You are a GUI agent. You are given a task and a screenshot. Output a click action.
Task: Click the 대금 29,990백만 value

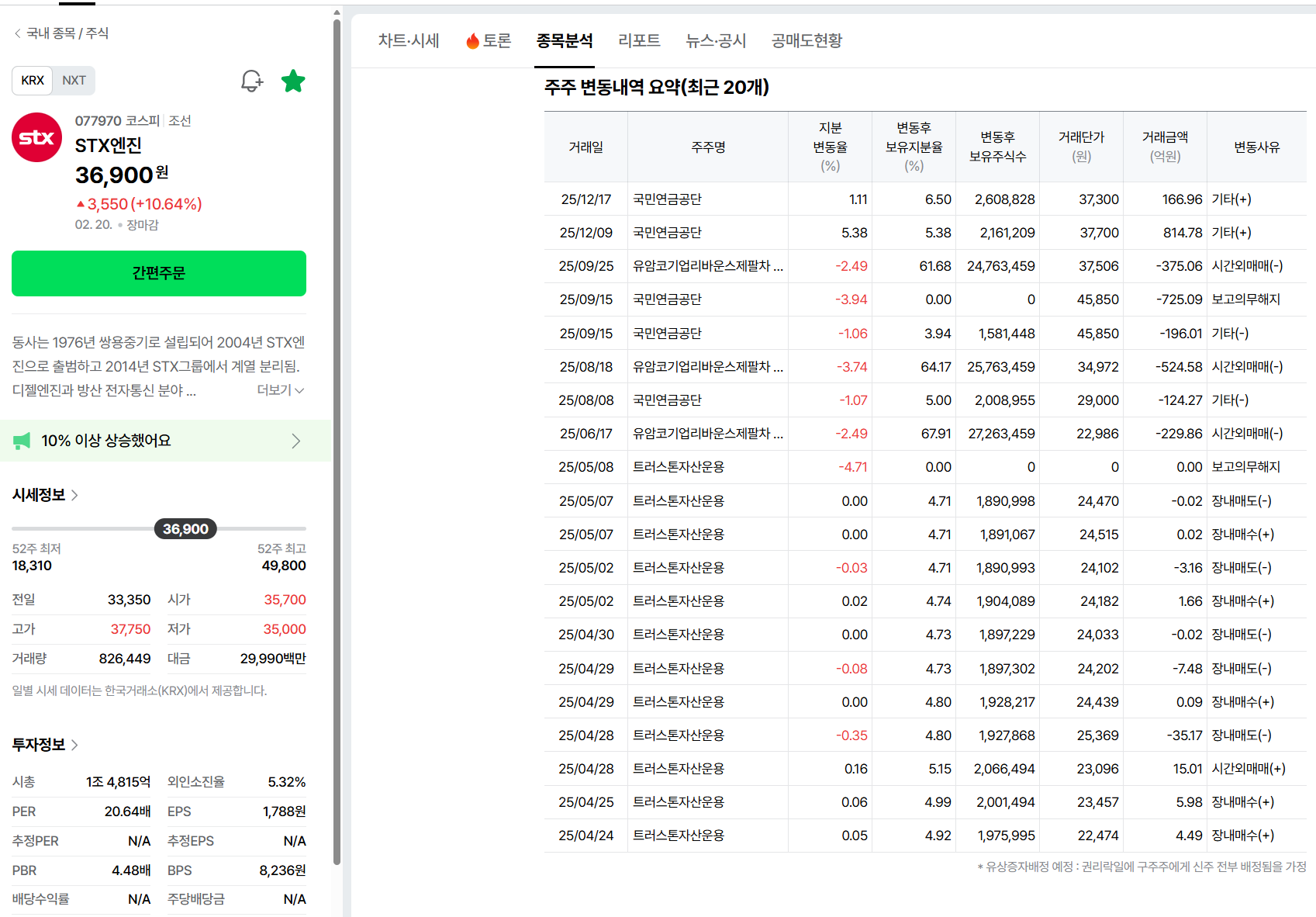273,659
